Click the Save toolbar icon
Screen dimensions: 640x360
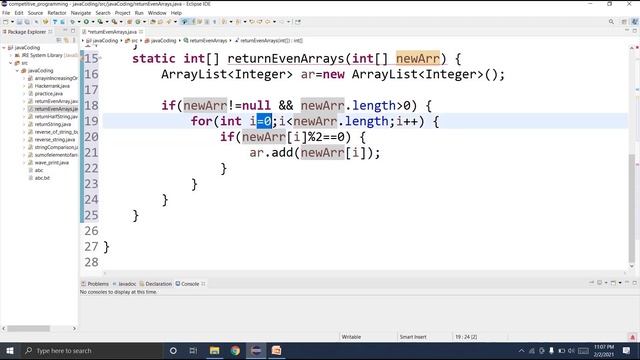[x=19, y=22]
